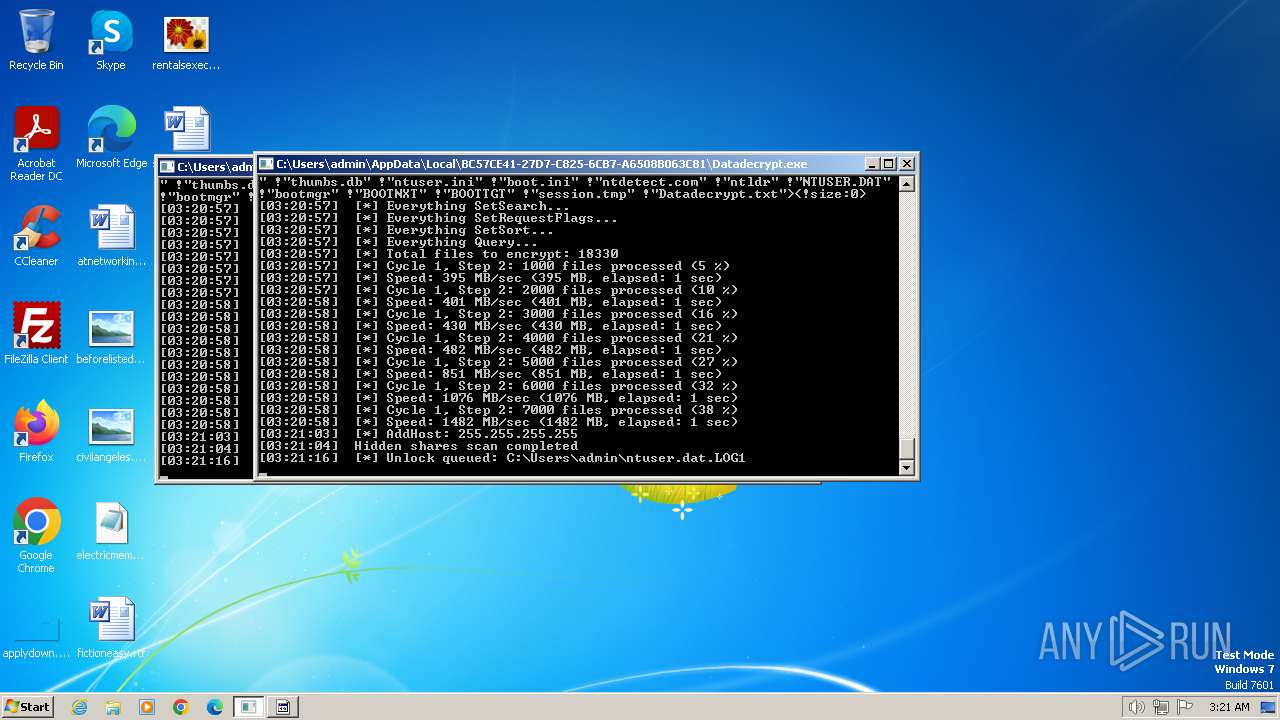Switch to second console taskbar button
The image size is (1280, 720).
pyautogui.click(x=283, y=707)
